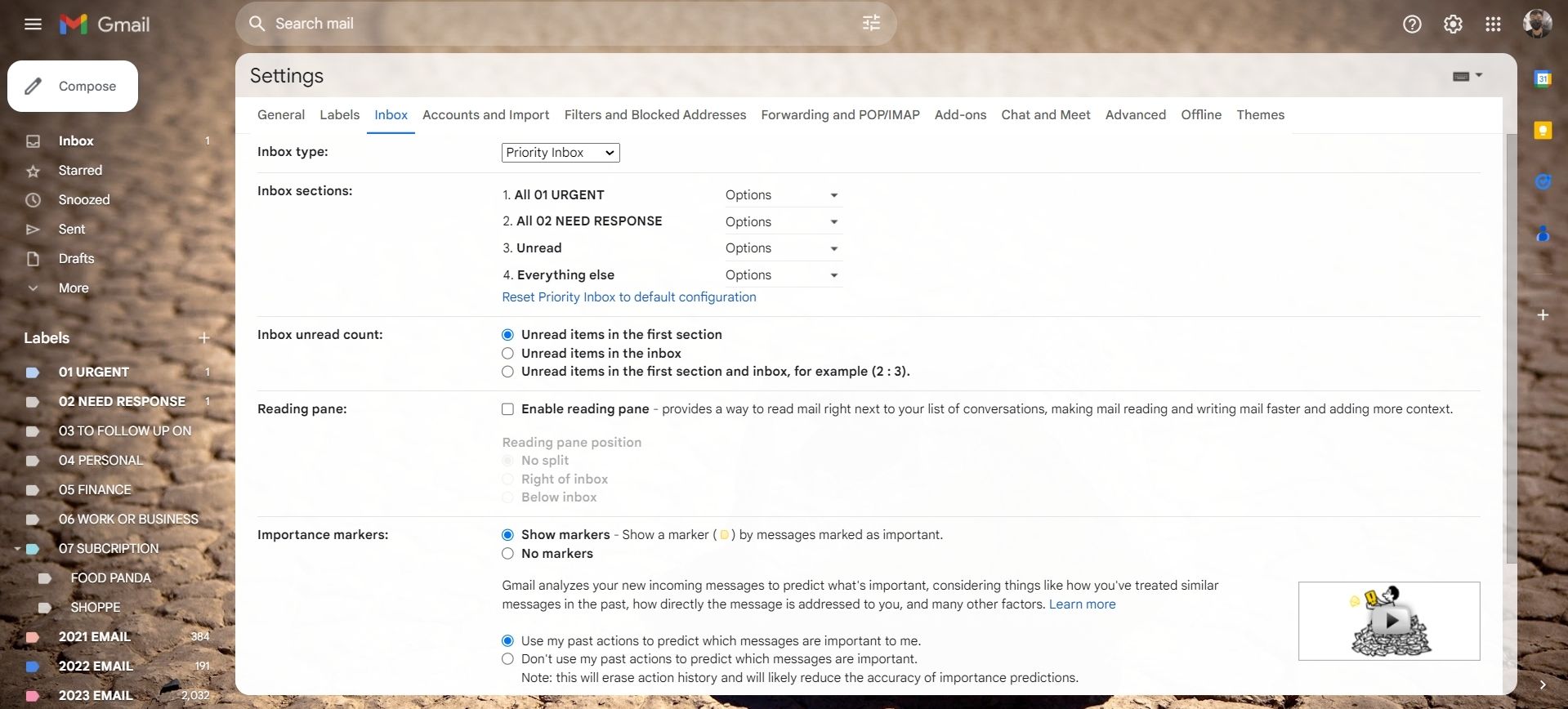Open Options for All 02 NEED RESPONSE
Viewport: 1568px width, 709px height.
(782, 222)
